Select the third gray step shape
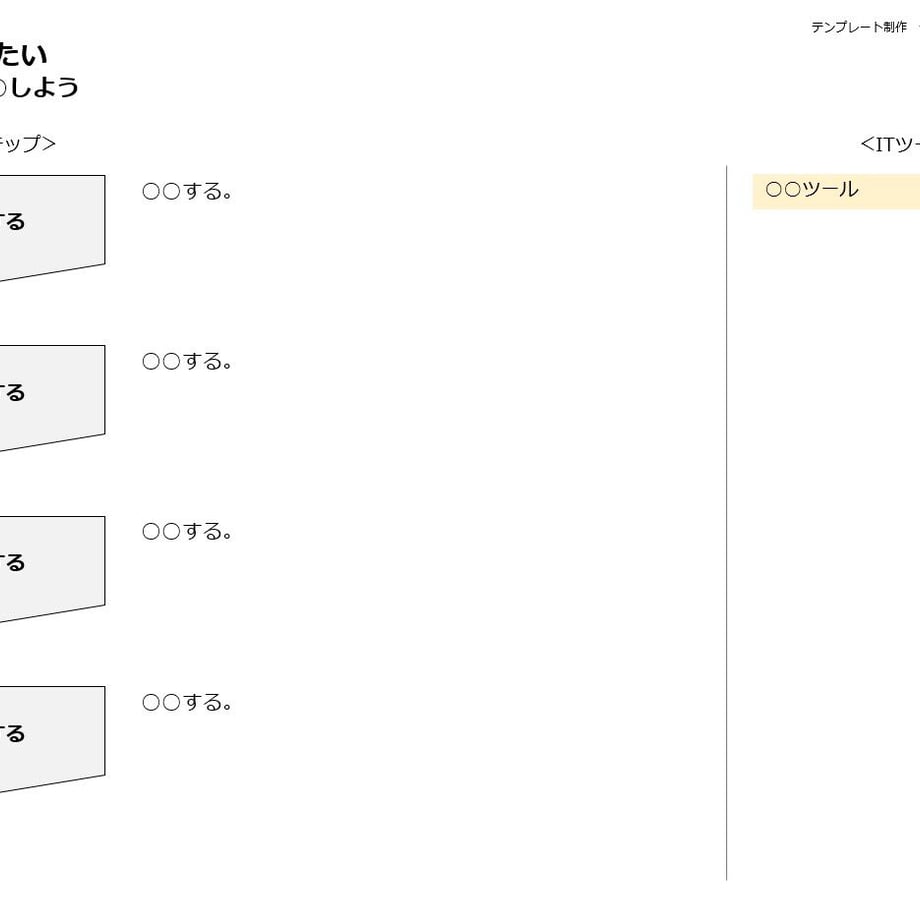Screen dimensions: 920x920 [52, 569]
